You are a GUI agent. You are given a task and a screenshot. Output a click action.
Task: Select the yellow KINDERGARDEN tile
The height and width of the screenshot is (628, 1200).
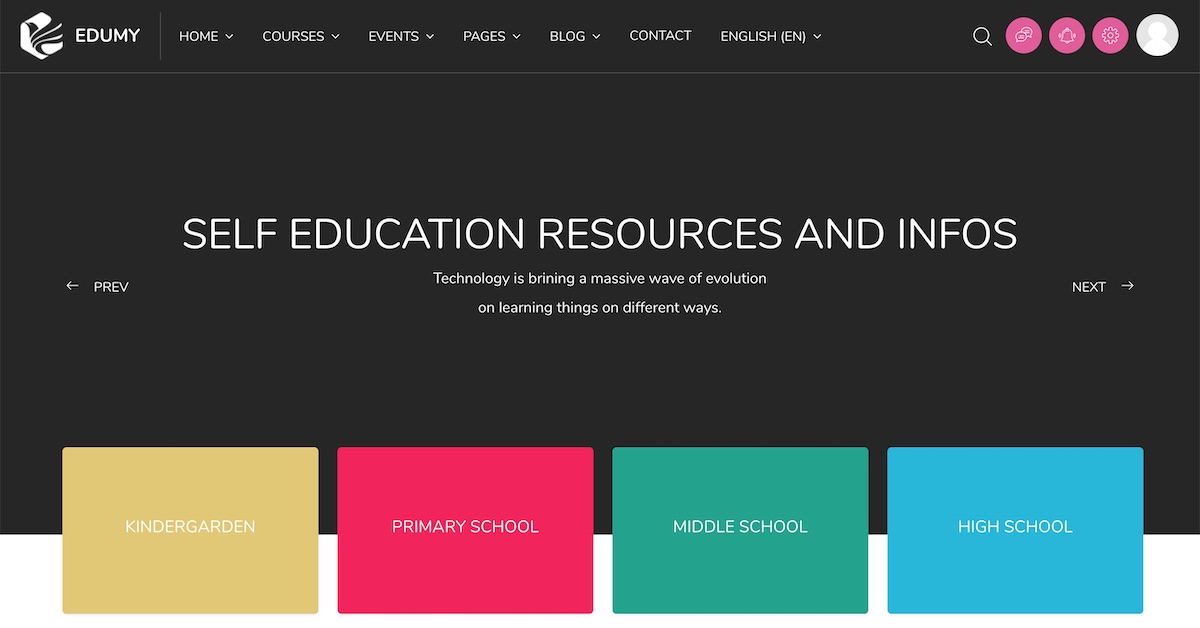click(x=190, y=529)
